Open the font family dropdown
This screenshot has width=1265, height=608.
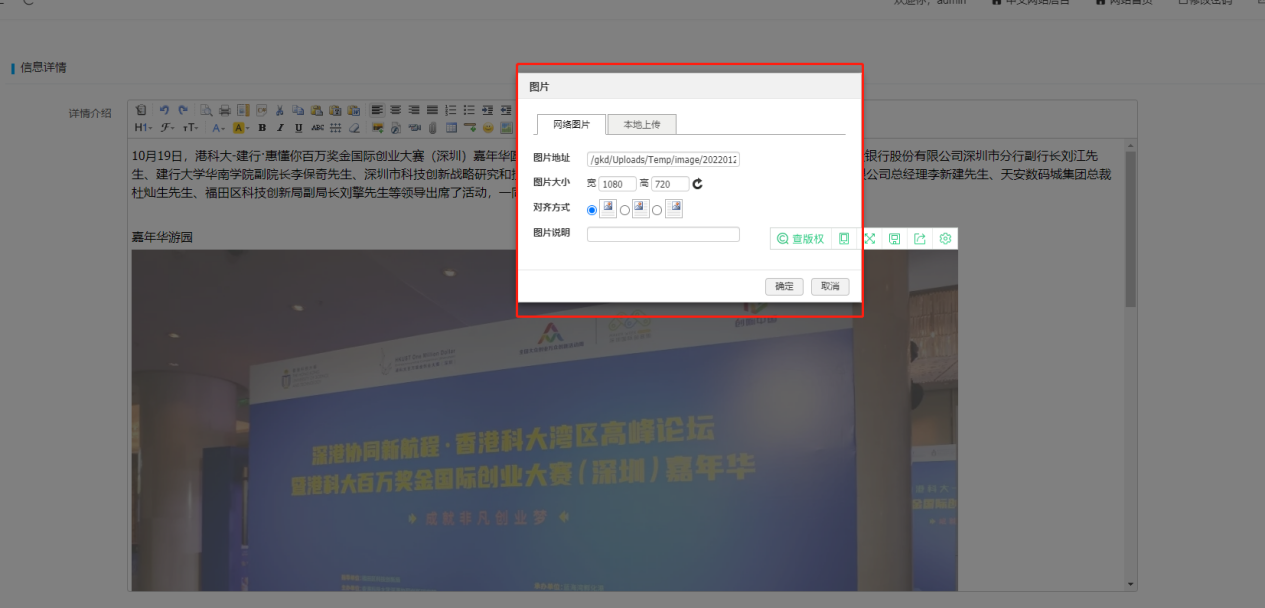[x=168, y=128]
